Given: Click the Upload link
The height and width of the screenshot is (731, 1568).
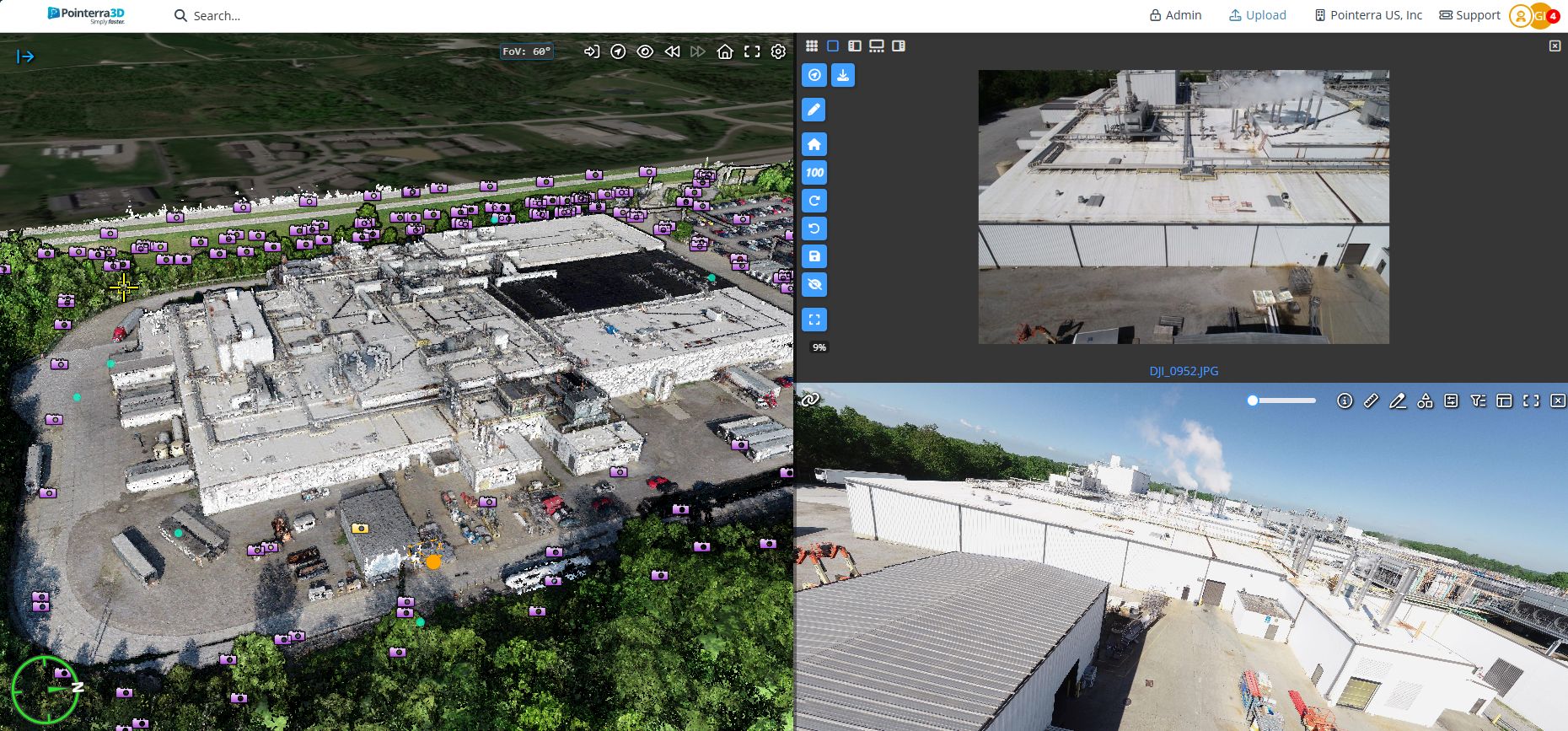Looking at the screenshot, I should point(1257,15).
